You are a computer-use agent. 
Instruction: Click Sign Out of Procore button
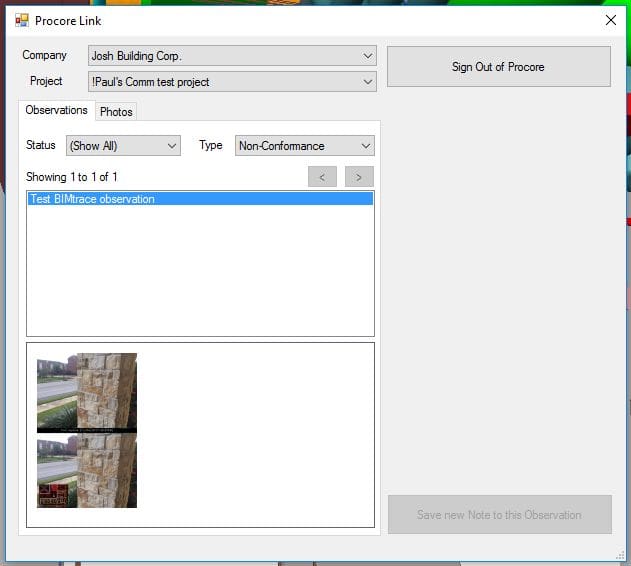coord(498,67)
